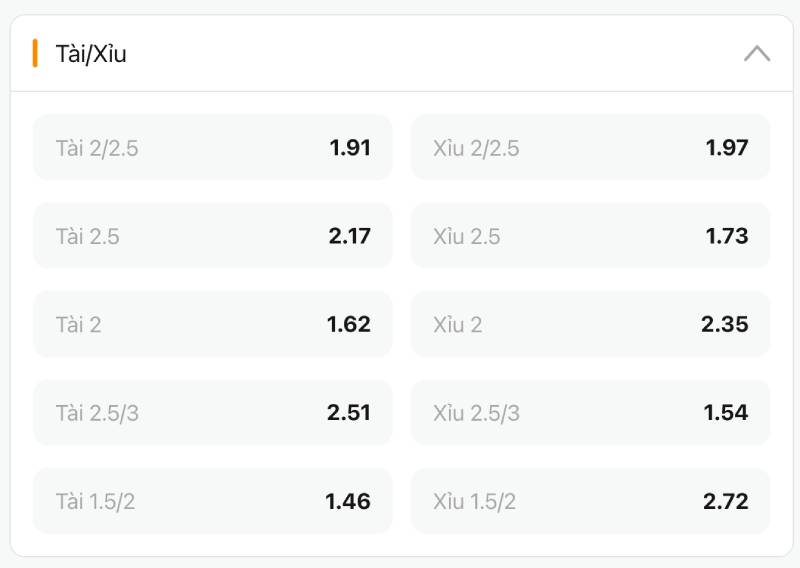Choose the Xỉu 2.5 bet option

pyautogui.click(x=590, y=236)
